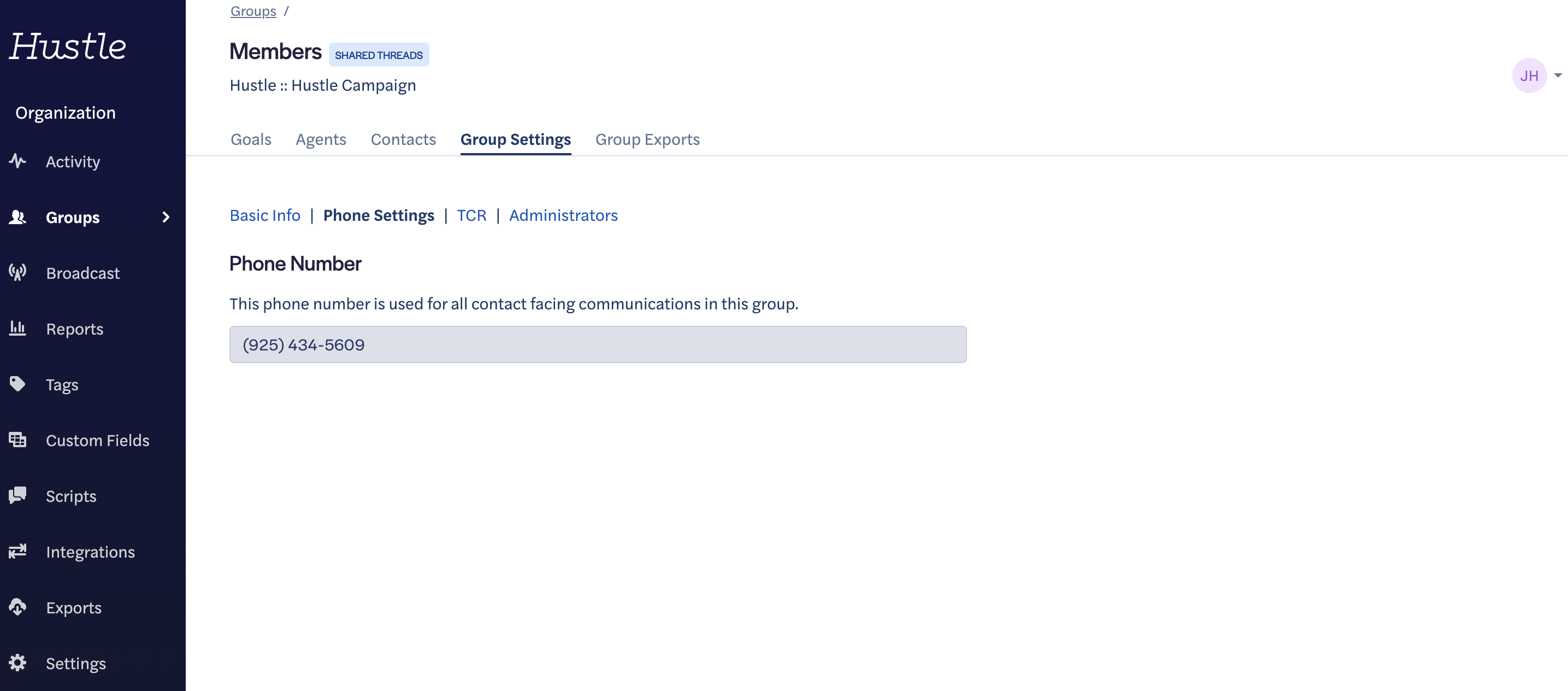Click the Groups people icon

pyautogui.click(x=17, y=218)
